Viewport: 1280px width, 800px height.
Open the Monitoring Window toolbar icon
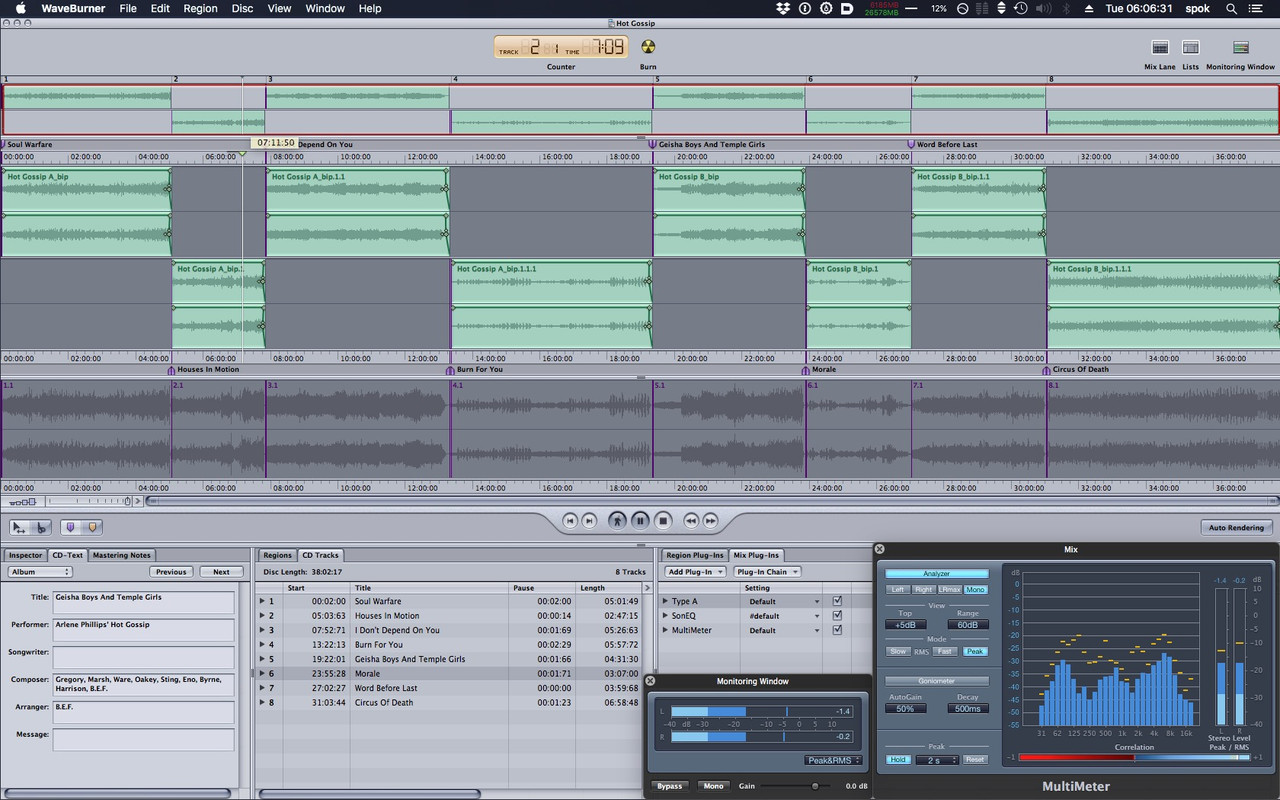(1240, 47)
